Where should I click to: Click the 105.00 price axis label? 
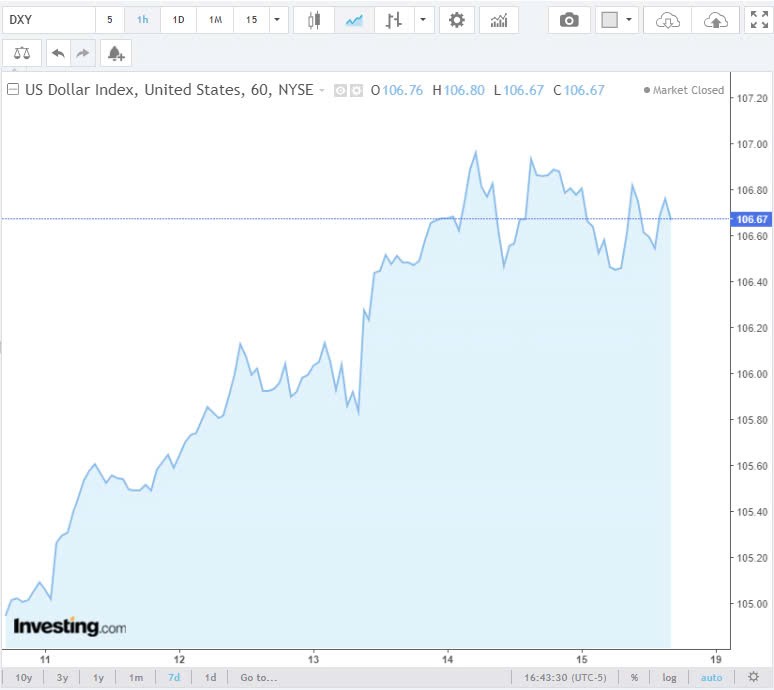(752, 604)
